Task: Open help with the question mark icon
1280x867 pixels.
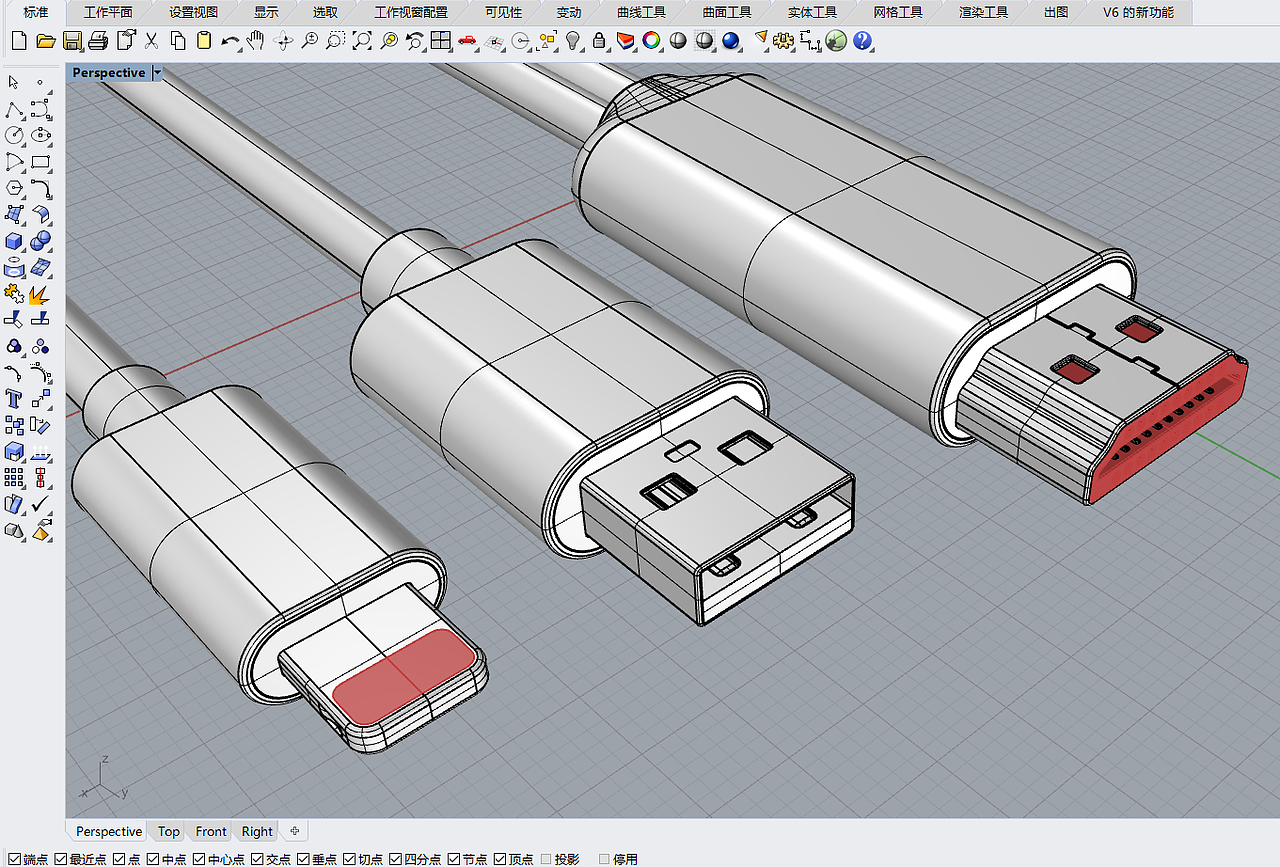Action: [x=863, y=41]
